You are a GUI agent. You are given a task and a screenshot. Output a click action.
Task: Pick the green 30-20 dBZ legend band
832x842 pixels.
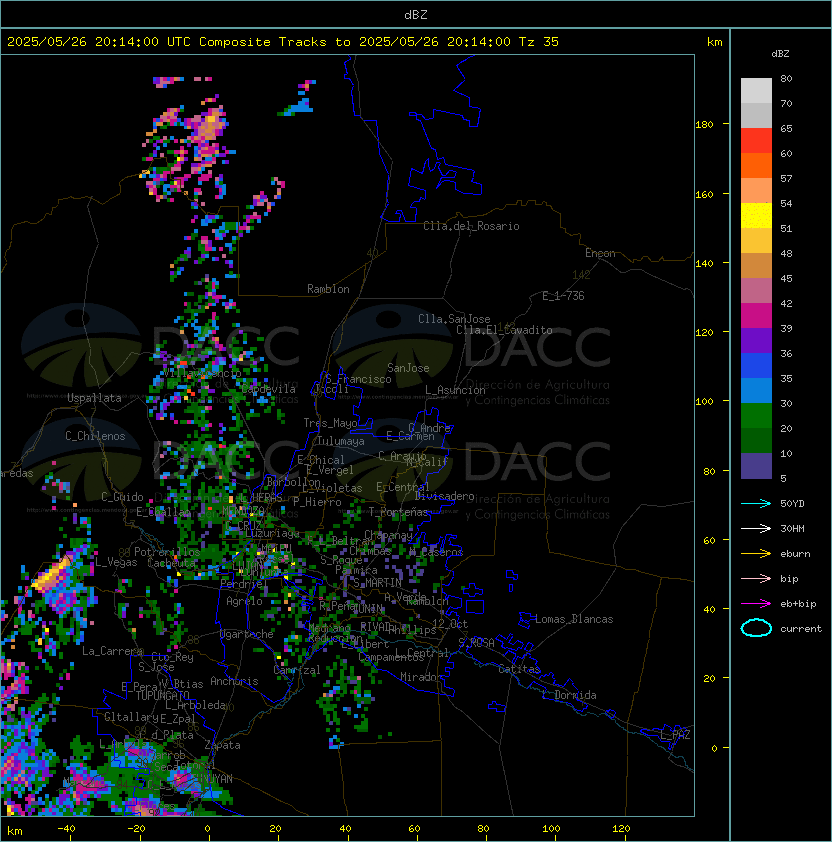click(756, 416)
